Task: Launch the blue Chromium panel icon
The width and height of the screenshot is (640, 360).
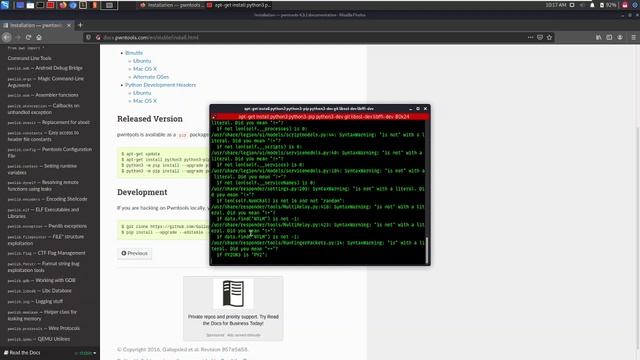Action: click(x=73, y=5)
